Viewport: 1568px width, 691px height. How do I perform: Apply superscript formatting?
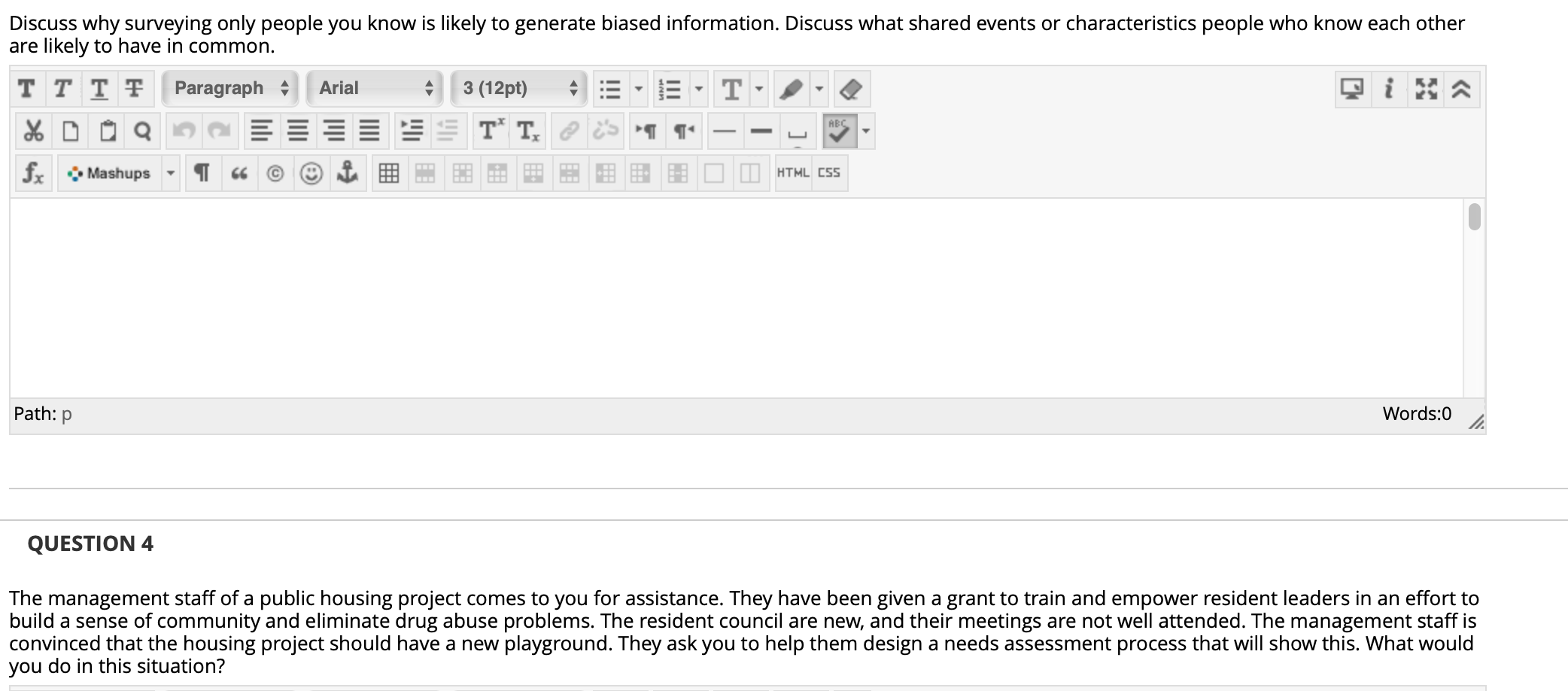point(491,129)
